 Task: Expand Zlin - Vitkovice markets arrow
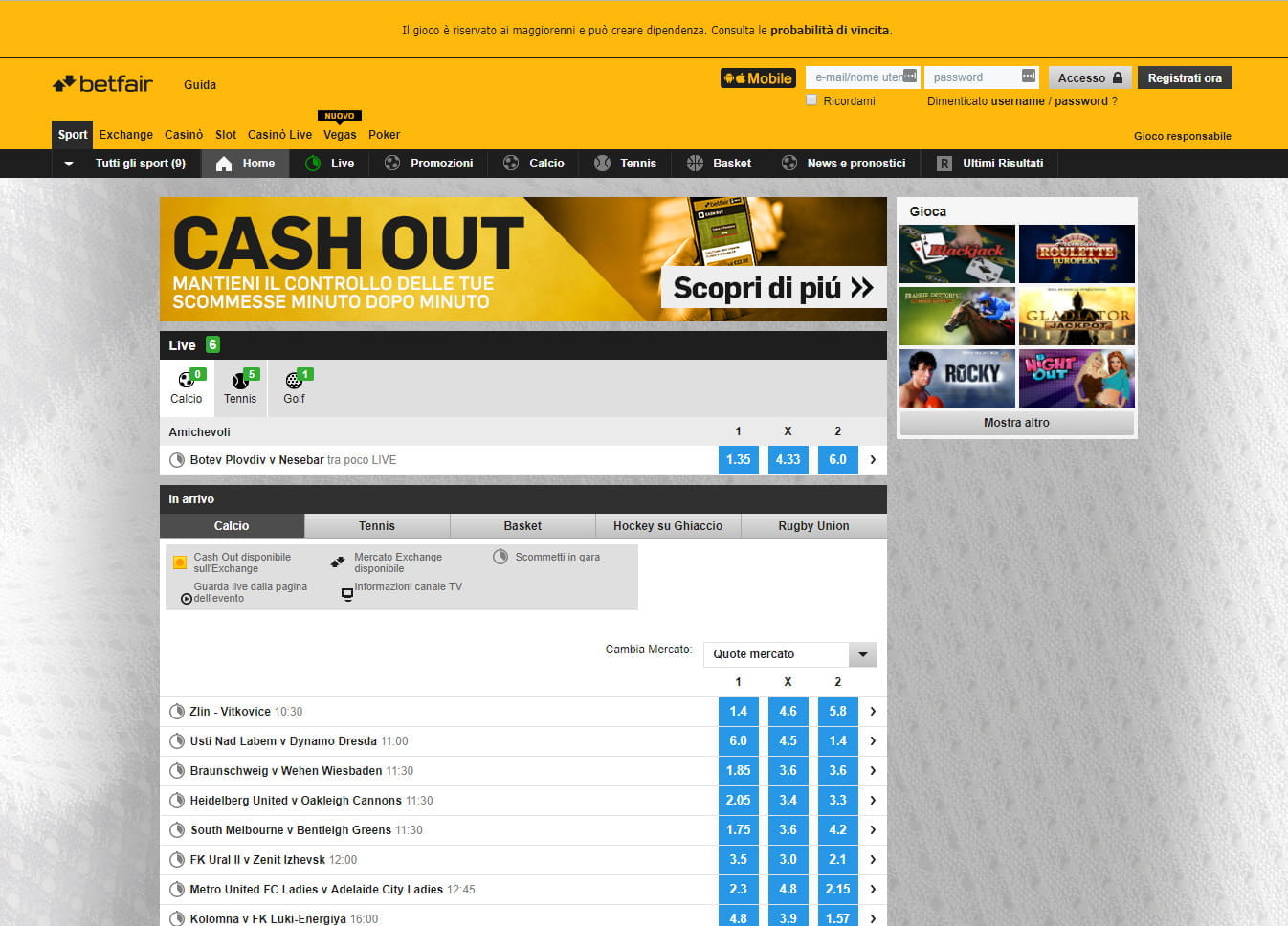tap(873, 712)
